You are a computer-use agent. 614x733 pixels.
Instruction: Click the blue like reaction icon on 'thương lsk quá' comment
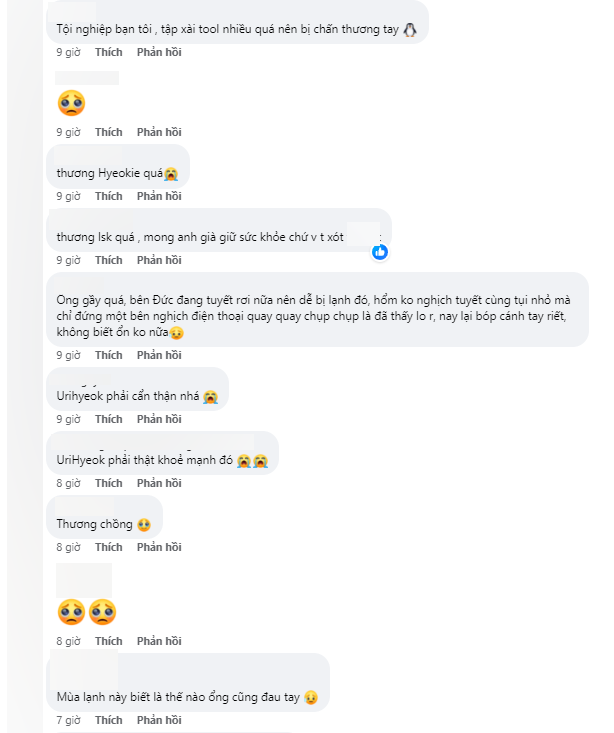(380, 252)
